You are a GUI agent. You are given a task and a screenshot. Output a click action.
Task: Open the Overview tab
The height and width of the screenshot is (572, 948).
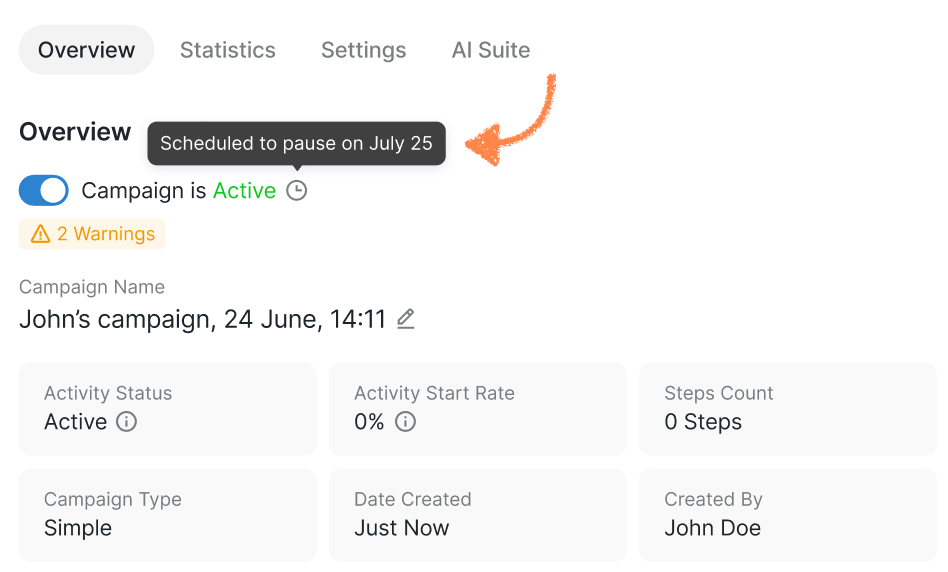pos(86,50)
